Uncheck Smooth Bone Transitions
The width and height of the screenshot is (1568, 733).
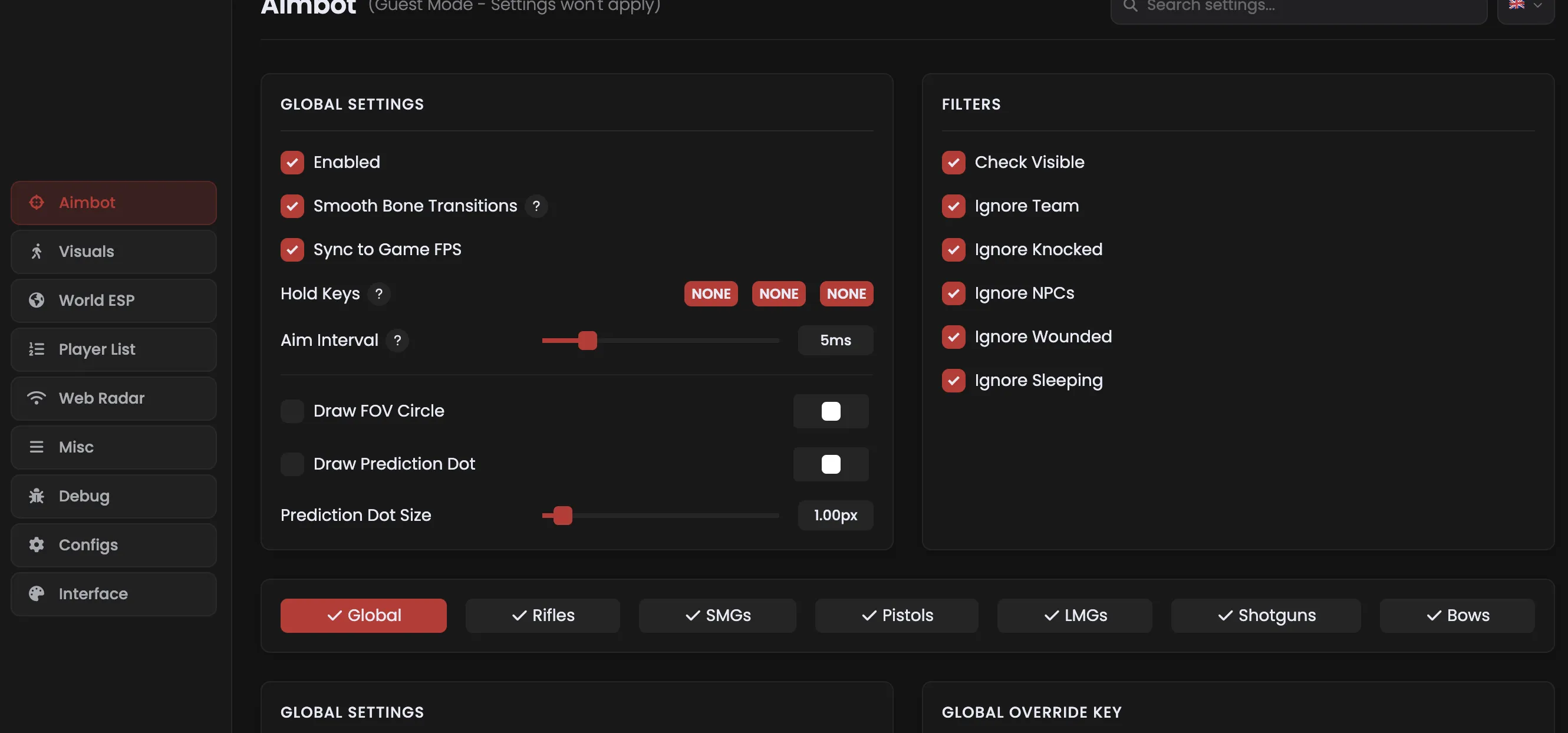click(292, 206)
